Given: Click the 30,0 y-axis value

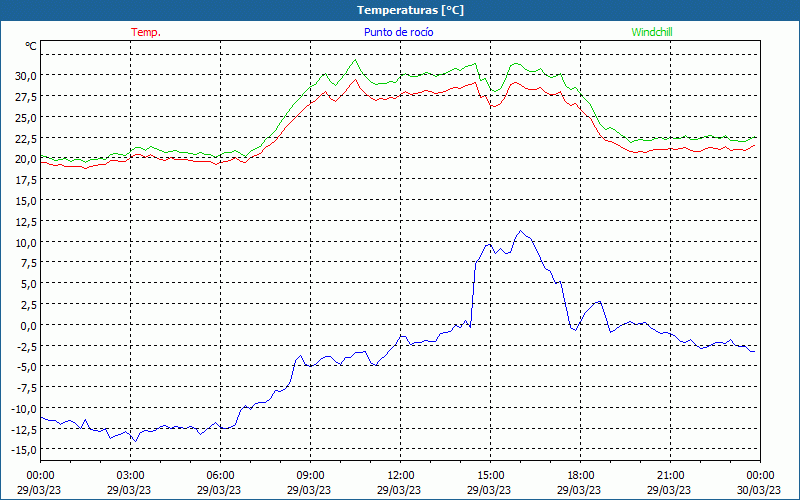Looking at the screenshot, I should tap(26, 76).
